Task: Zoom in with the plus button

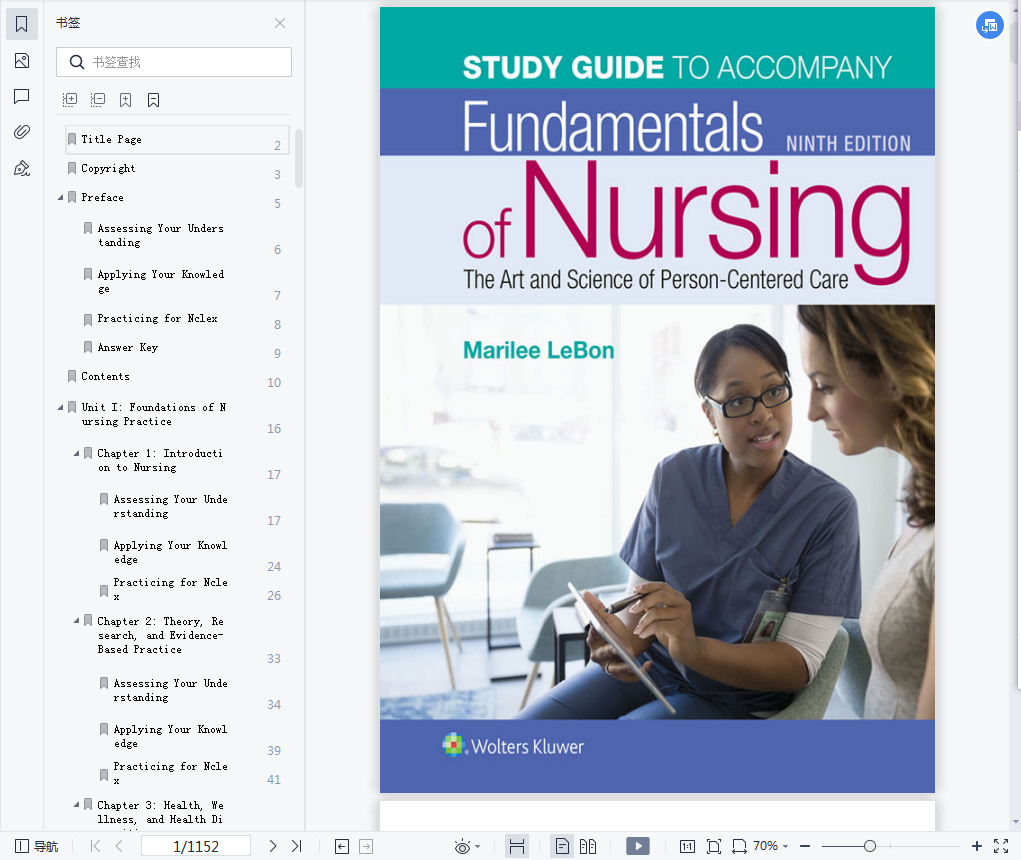Action: click(977, 846)
